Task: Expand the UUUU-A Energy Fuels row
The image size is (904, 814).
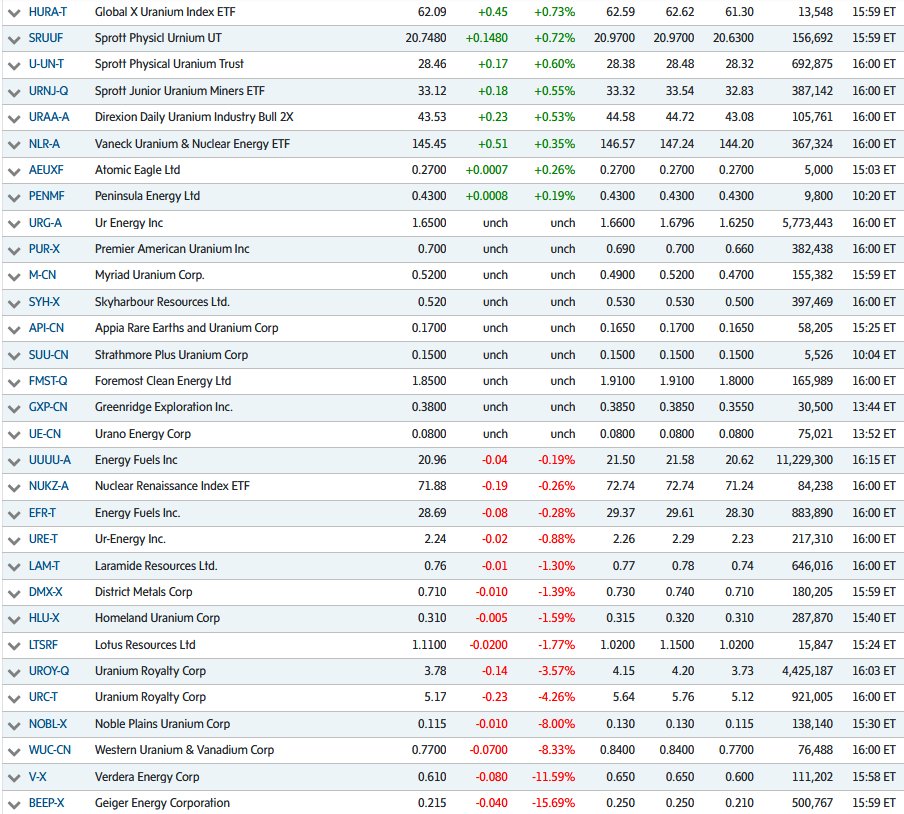Action: [x=13, y=460]
